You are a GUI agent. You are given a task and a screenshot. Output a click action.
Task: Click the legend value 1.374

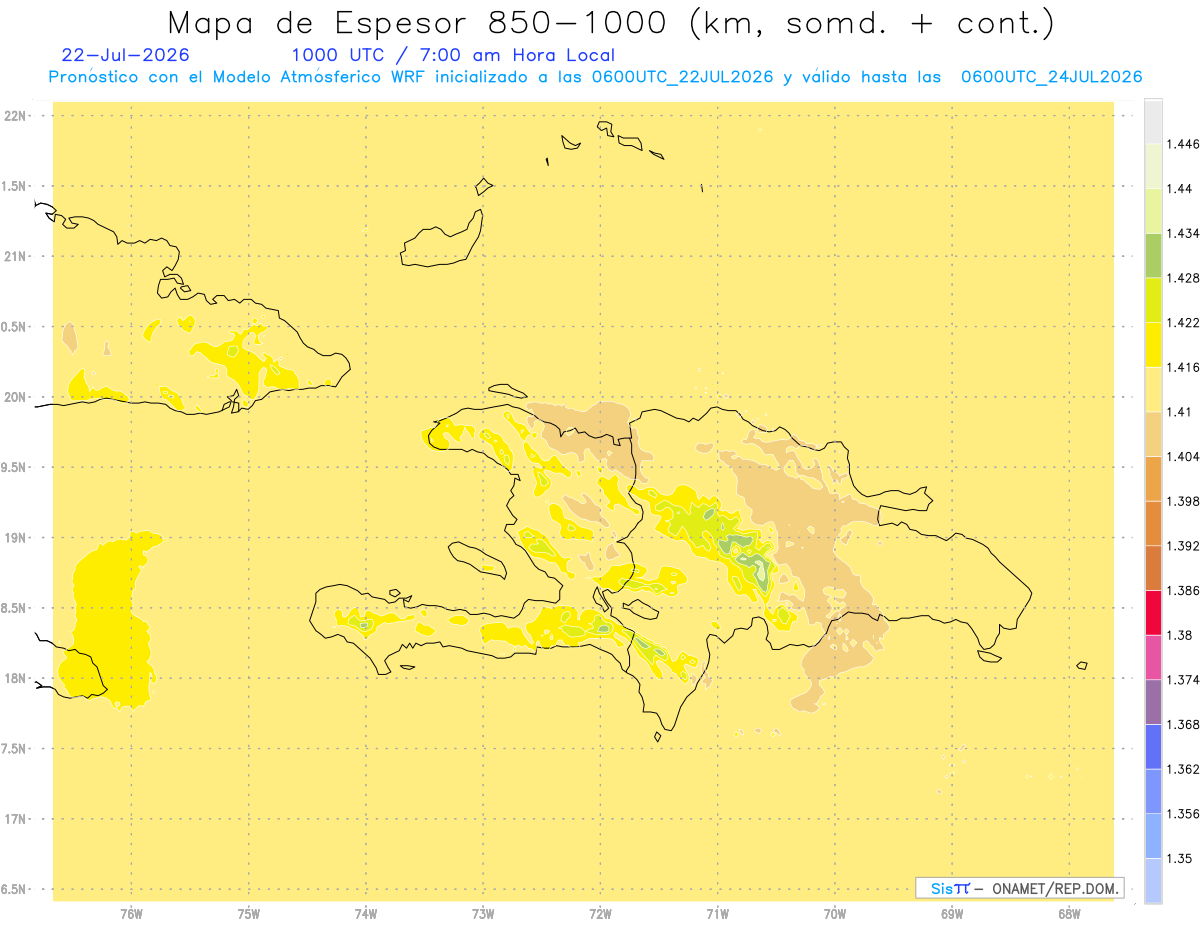(1183, 680)
